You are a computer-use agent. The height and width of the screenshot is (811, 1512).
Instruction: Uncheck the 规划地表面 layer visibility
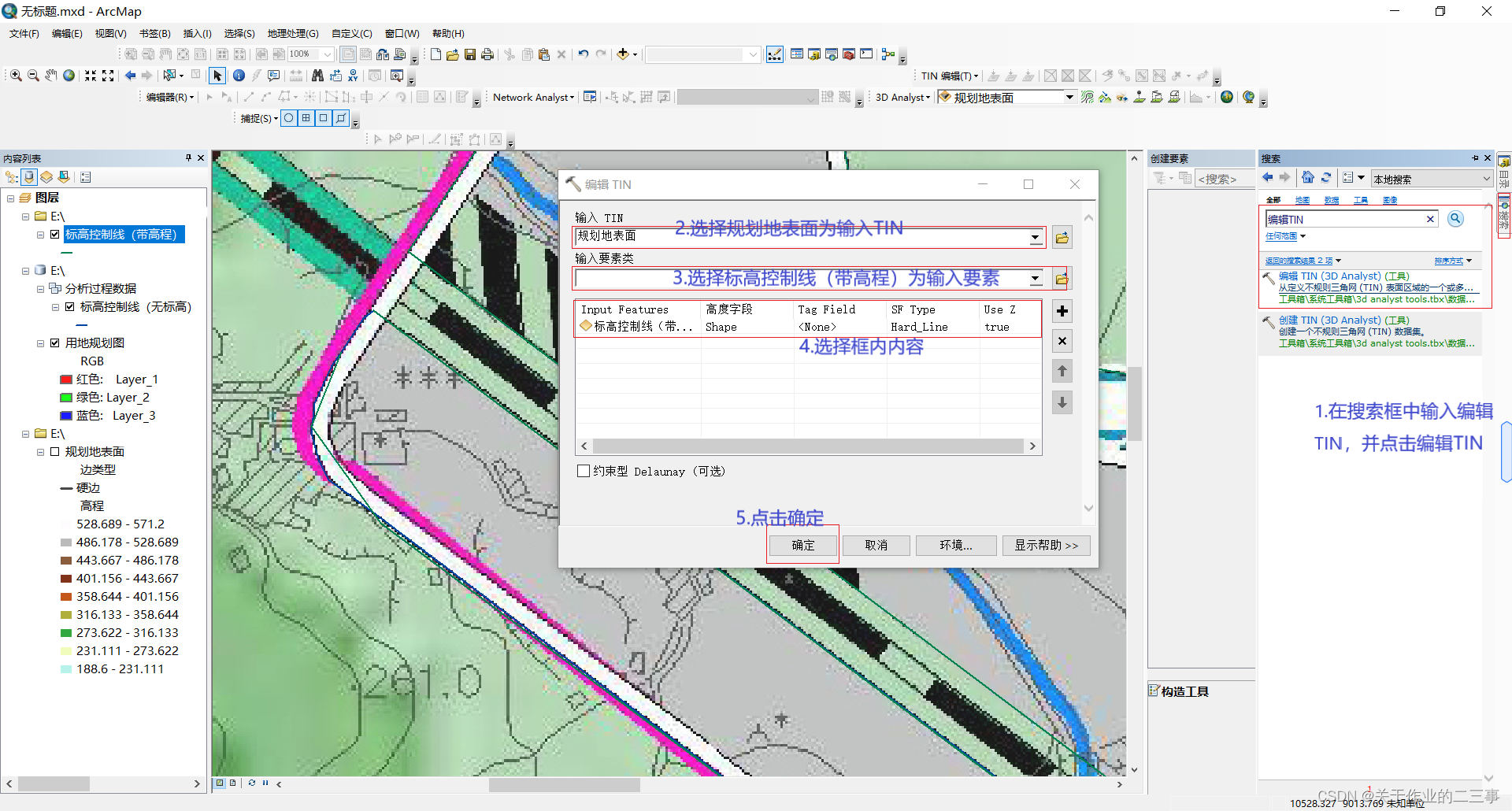pos(55,451)
